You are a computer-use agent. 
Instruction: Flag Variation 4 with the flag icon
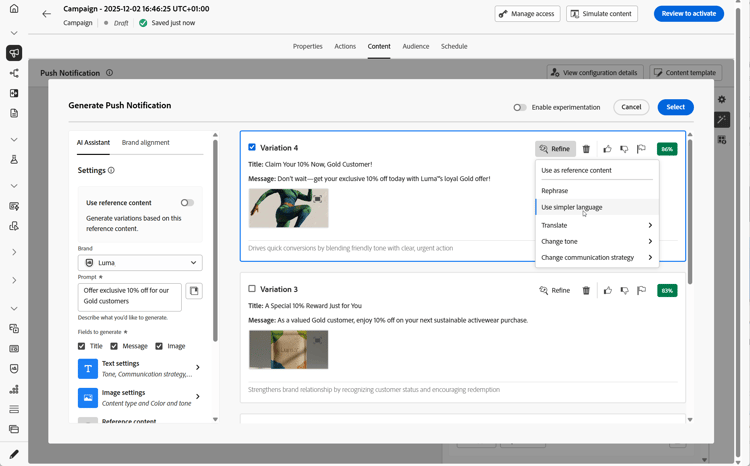point(641,149)
